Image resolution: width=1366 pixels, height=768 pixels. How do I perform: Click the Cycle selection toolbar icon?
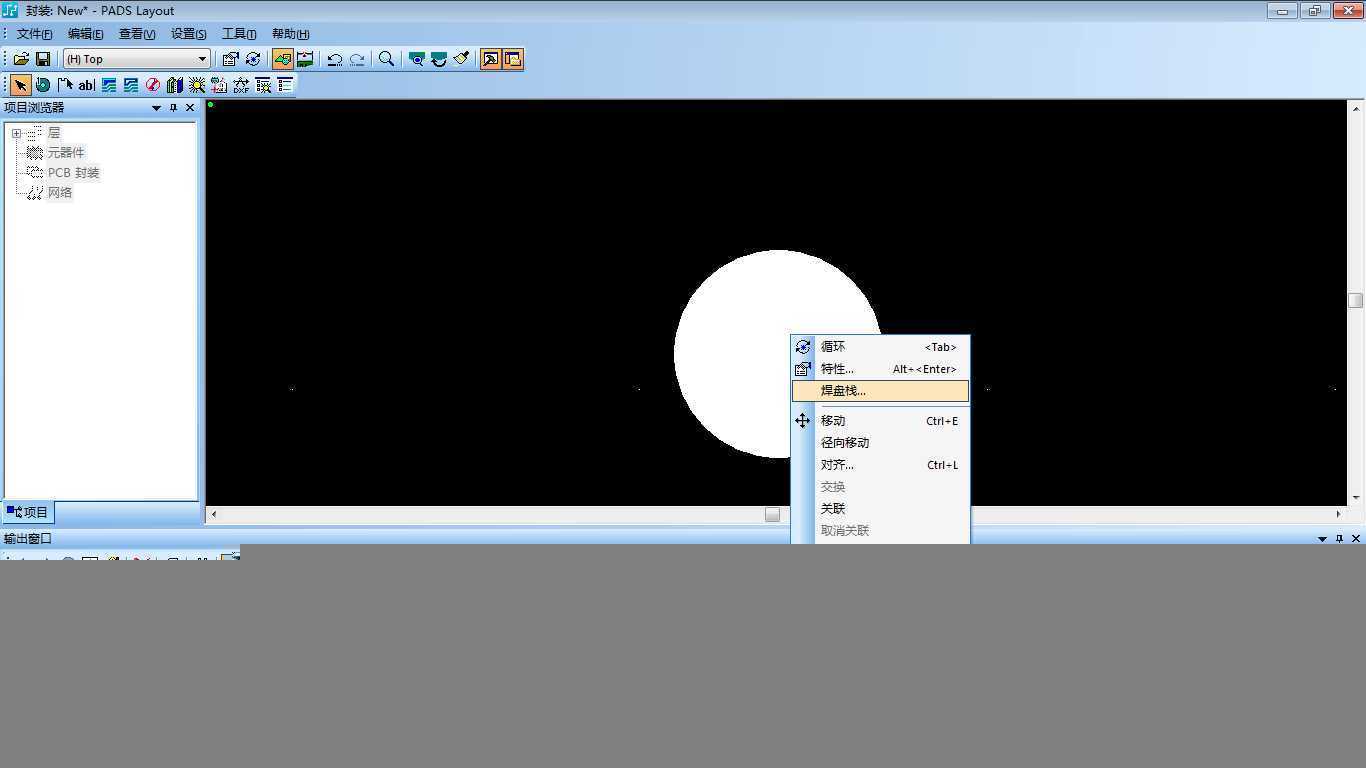click(252, 59)
